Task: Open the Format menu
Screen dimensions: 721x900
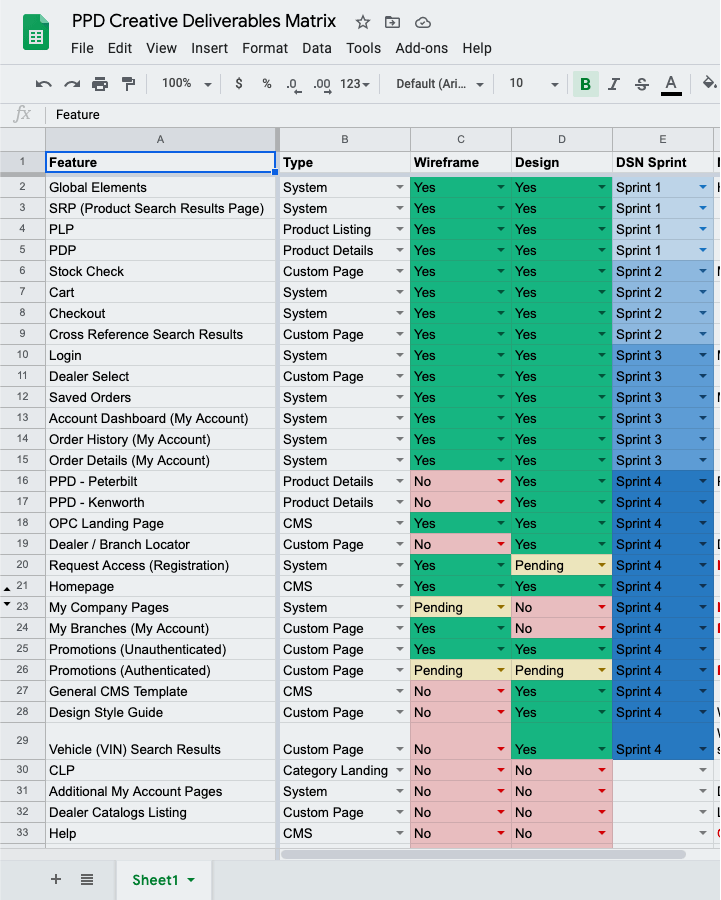Action: (x=265, y=48)
